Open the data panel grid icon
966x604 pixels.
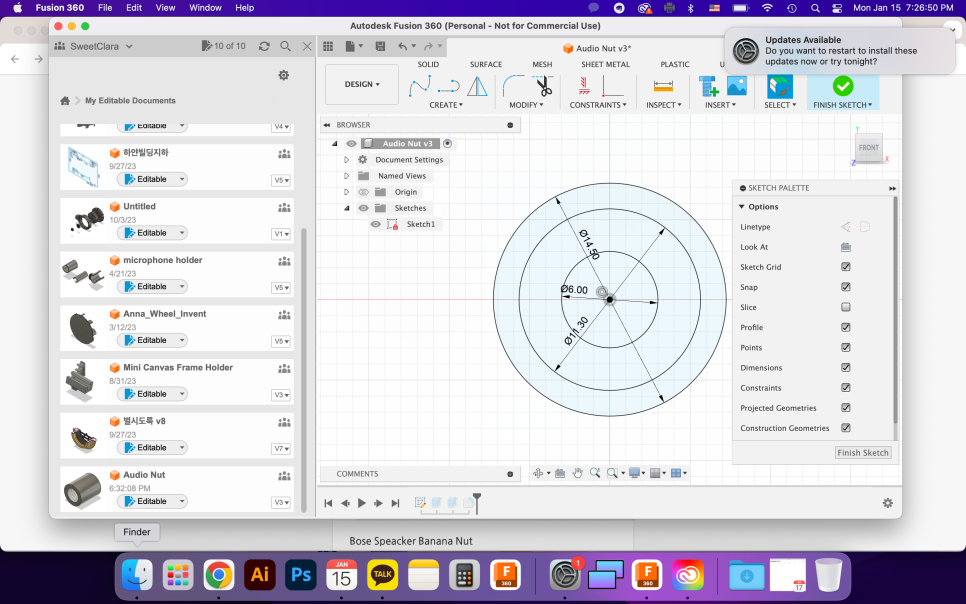pyautogui.click(x=328, y=46)
